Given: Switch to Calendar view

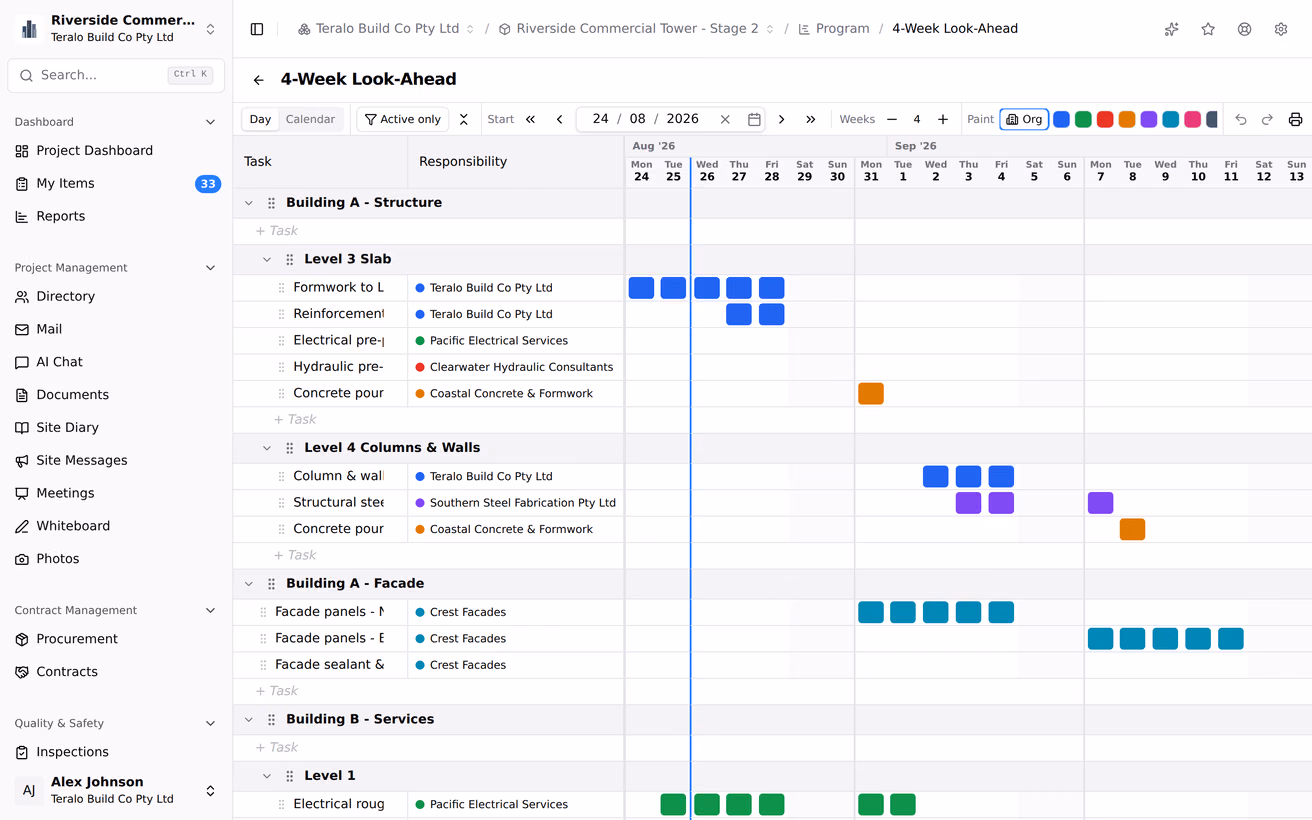Looking at the screenshot, I should point(310,119).
